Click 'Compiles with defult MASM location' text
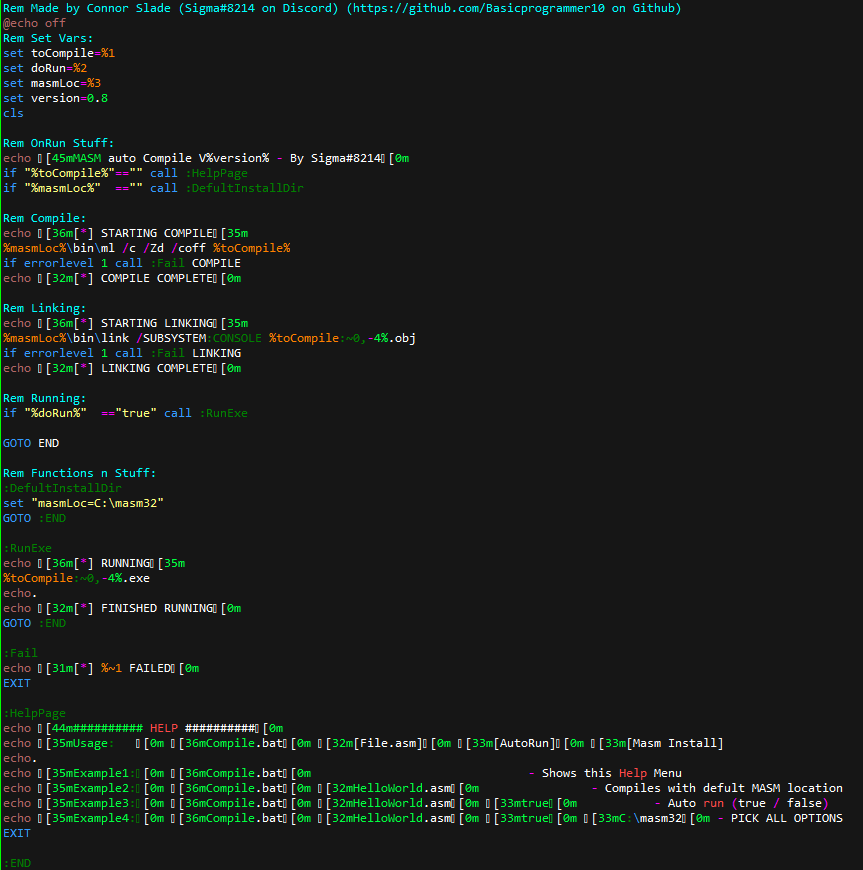Screen dimensions: 863x870 724,787
